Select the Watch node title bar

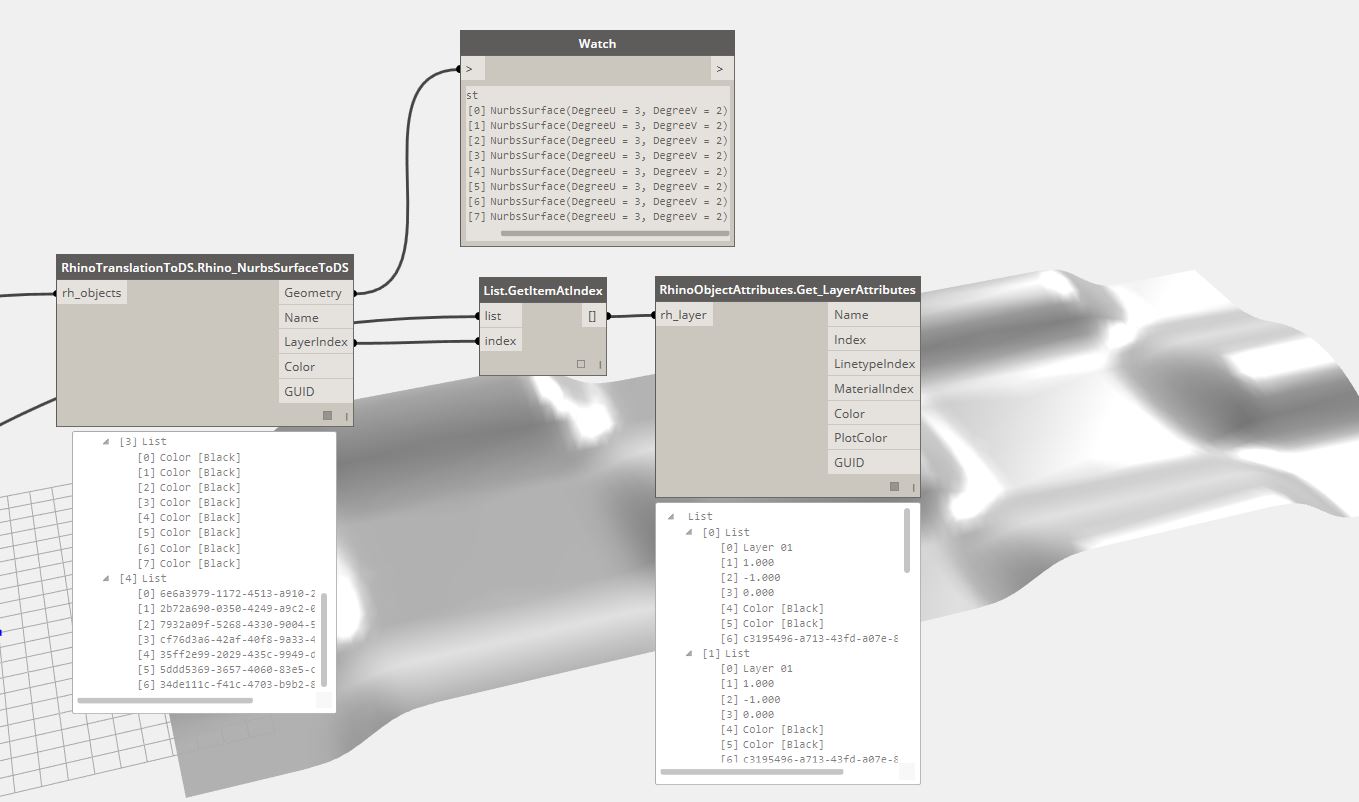[597, 44]
